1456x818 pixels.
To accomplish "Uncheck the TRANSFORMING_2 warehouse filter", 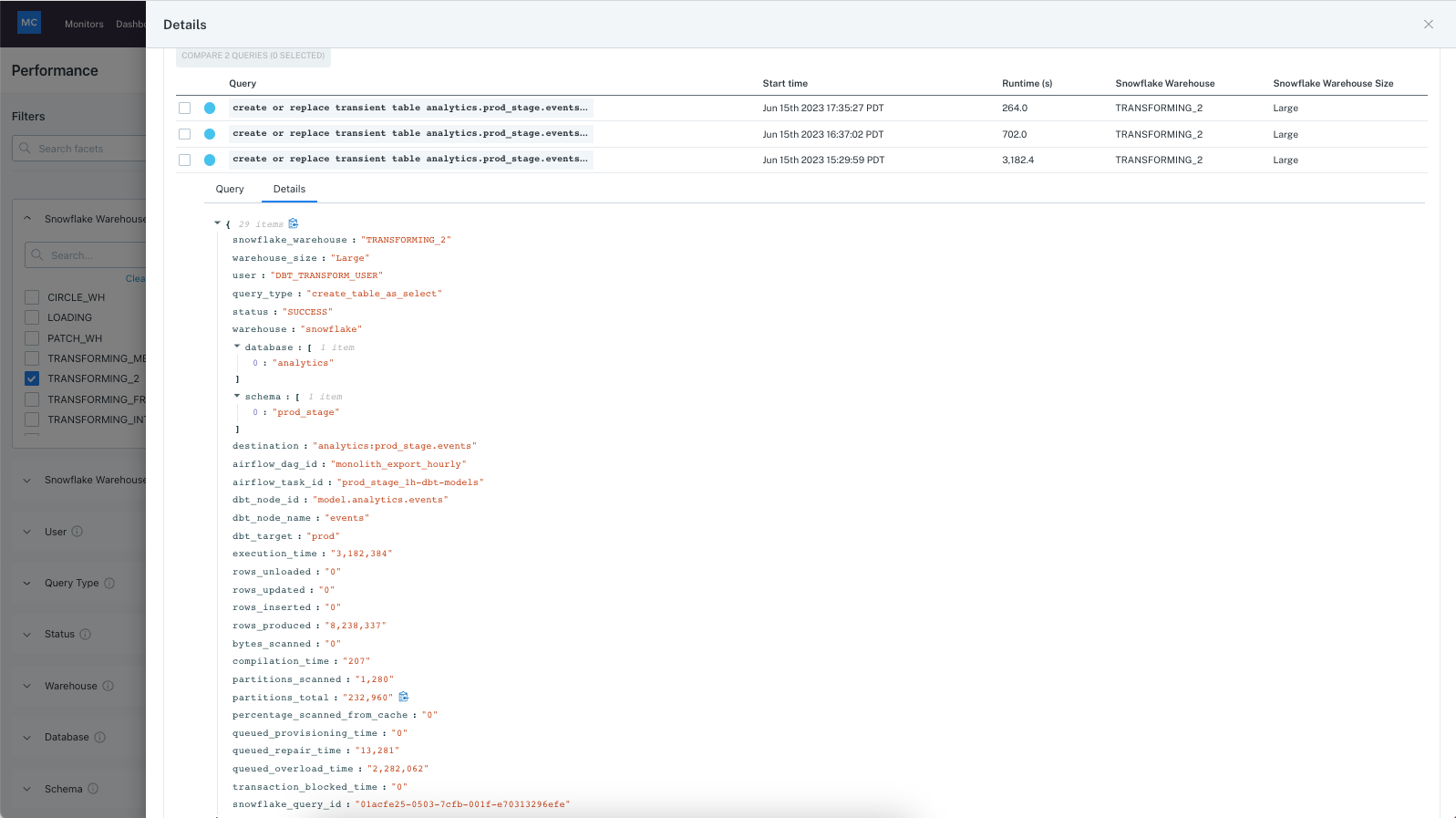I will tap(32, 378).
